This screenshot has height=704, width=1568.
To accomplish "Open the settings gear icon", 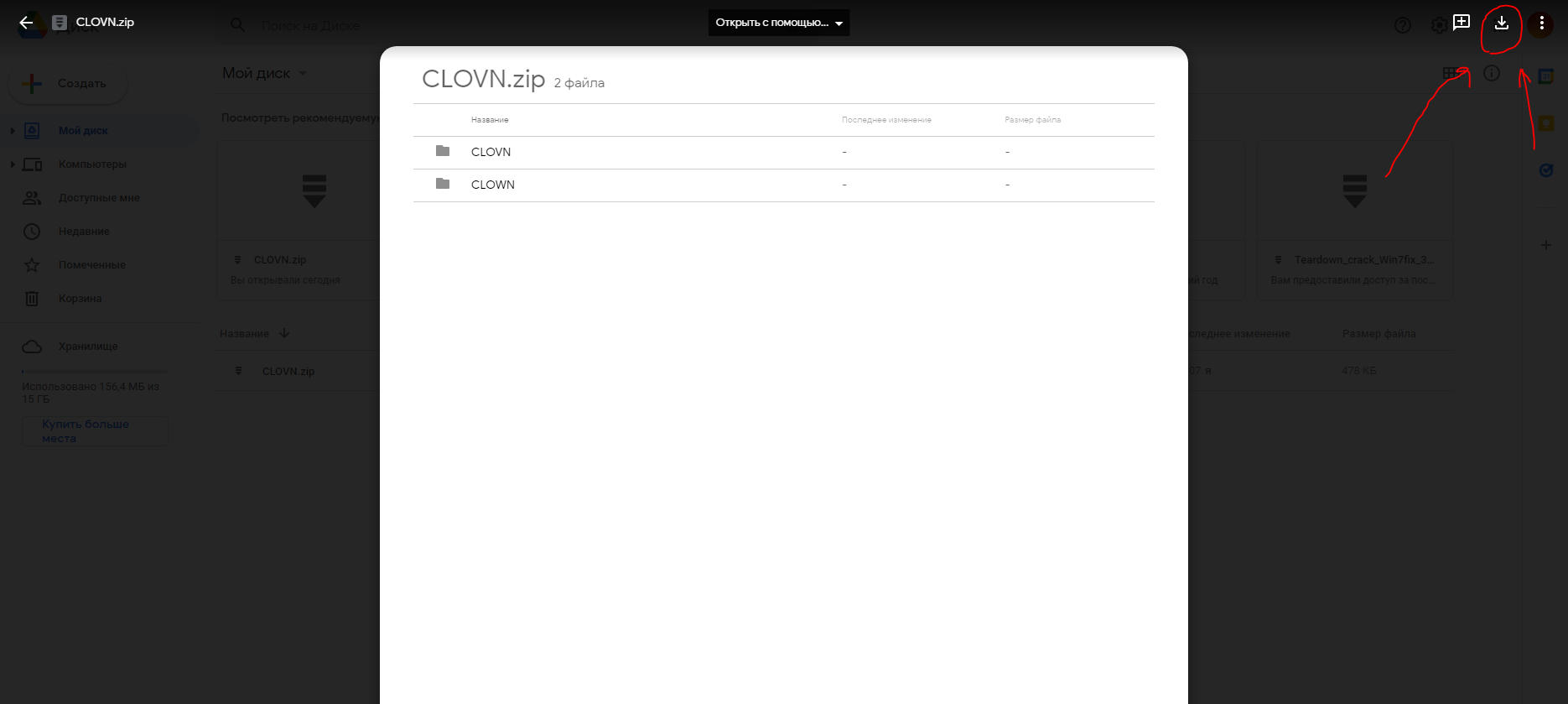I will click(1438, 25).
